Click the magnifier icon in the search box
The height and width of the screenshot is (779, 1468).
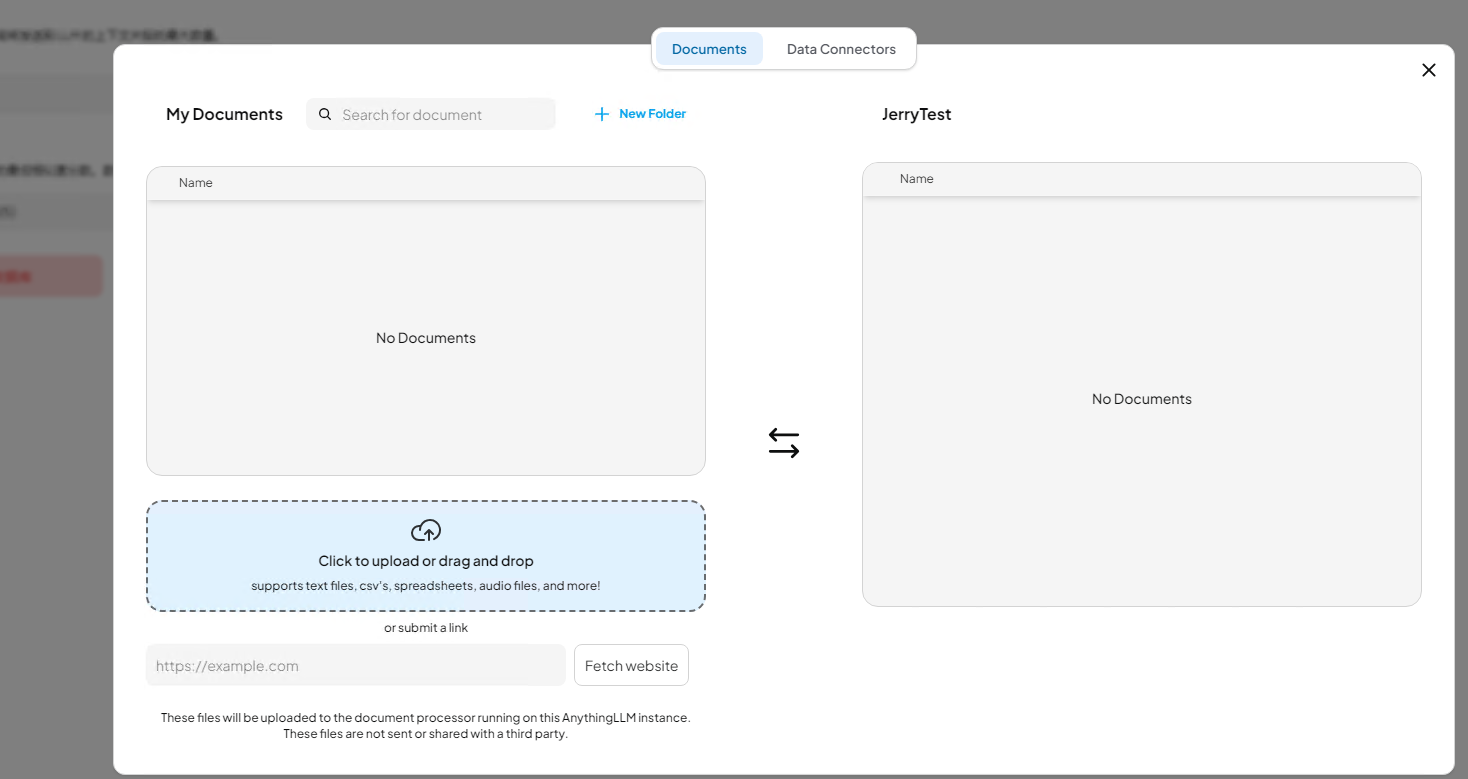point(325,114)
